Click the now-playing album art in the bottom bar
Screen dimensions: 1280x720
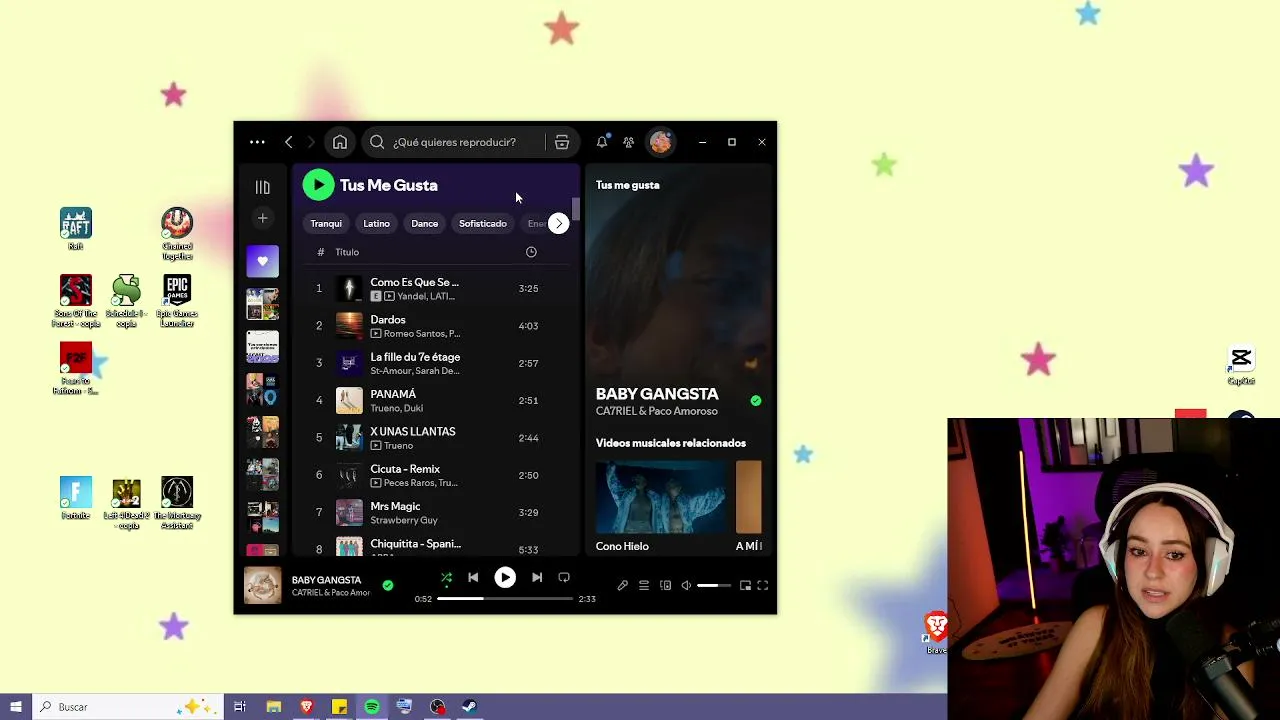point(263,586)
